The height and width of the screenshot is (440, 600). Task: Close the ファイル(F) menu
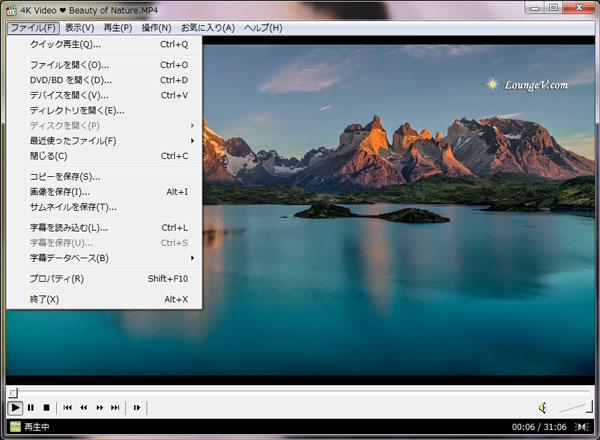click(x=33, y=28)
